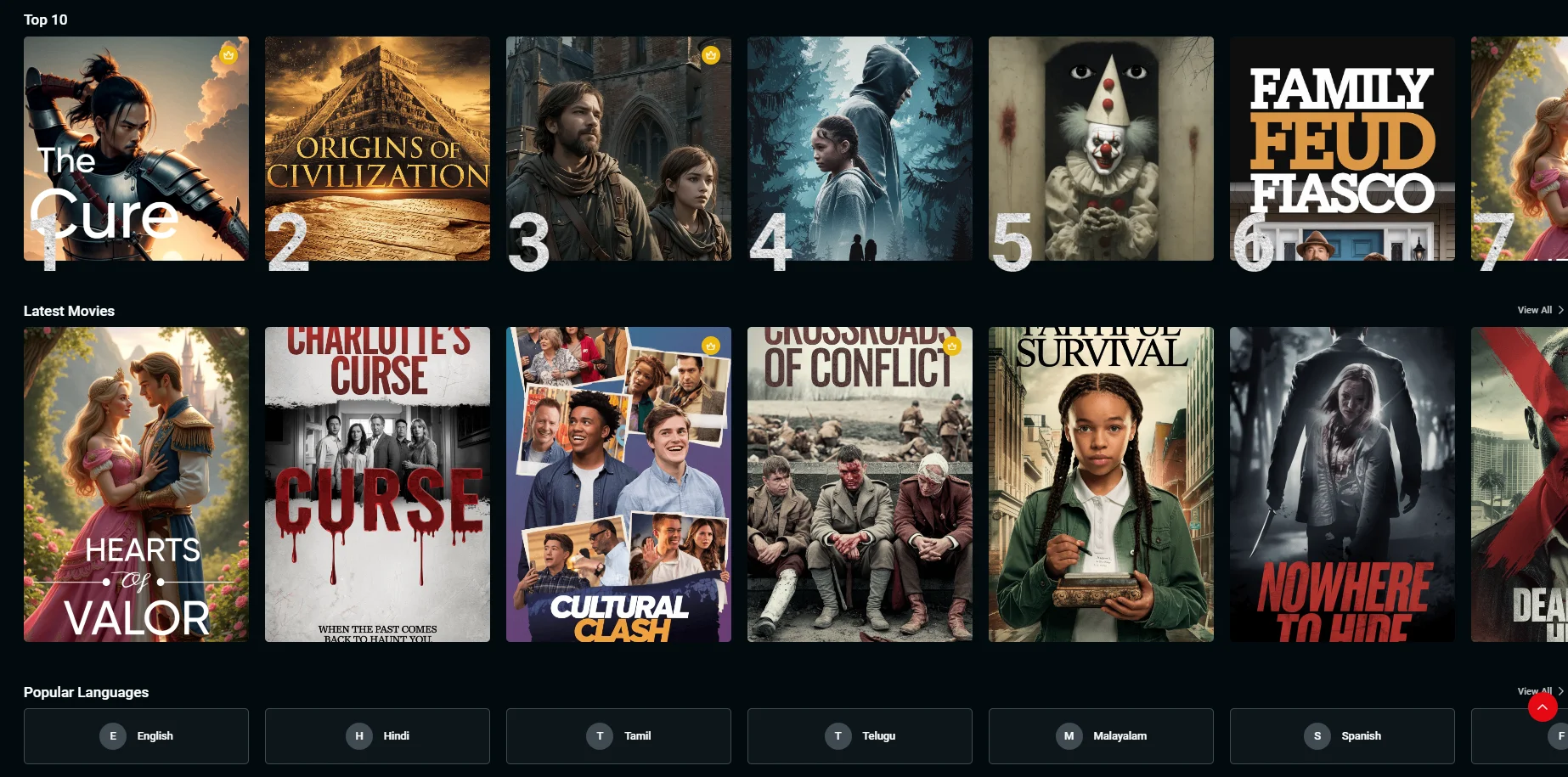Click the M avatar icon for Malayalam
This screenshot has width=1568, height=777.
(x=1069, y=736)
